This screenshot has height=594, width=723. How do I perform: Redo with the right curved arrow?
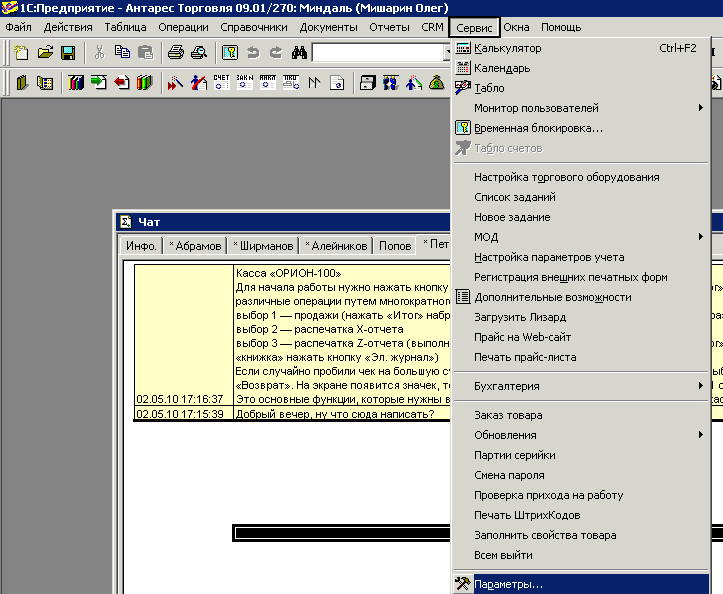click(276, 53)
